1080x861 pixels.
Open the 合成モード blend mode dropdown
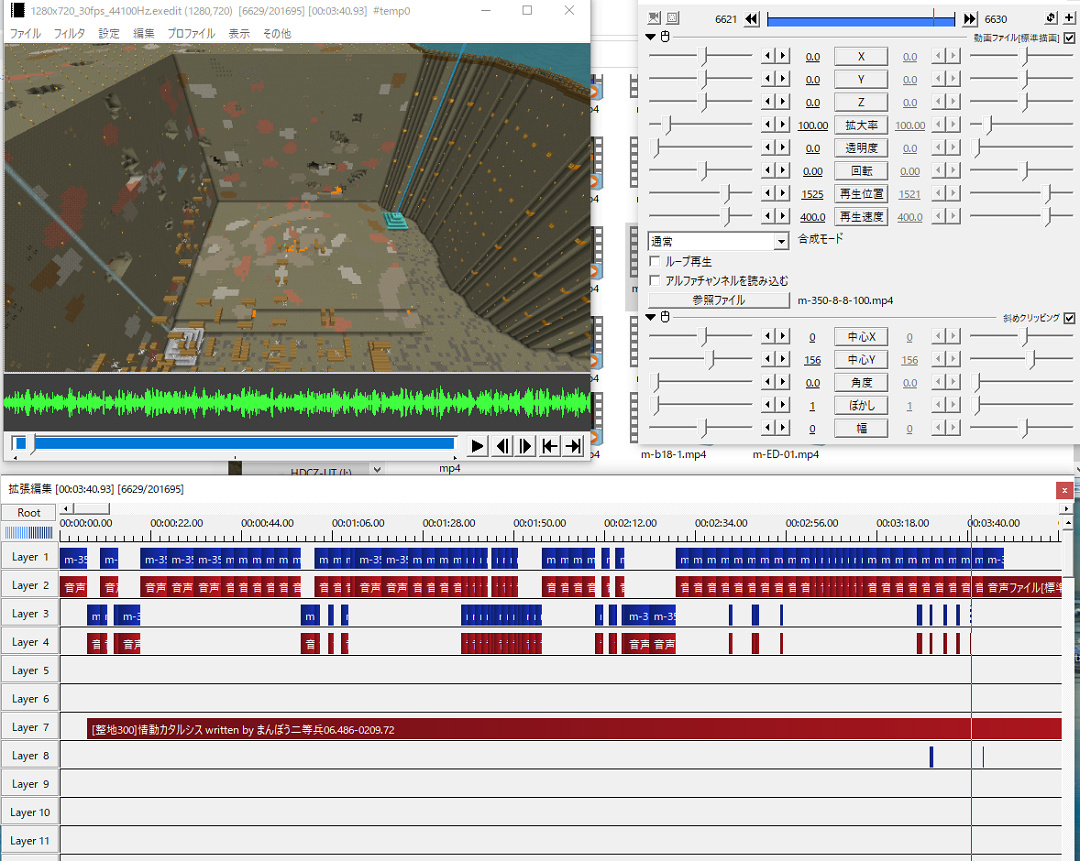coord(781,241)
